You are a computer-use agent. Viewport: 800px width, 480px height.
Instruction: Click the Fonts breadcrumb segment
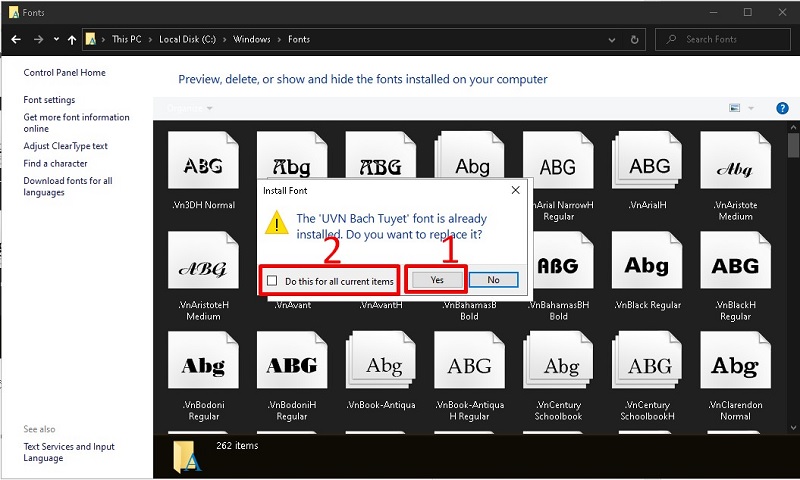(x=299, y=39)
